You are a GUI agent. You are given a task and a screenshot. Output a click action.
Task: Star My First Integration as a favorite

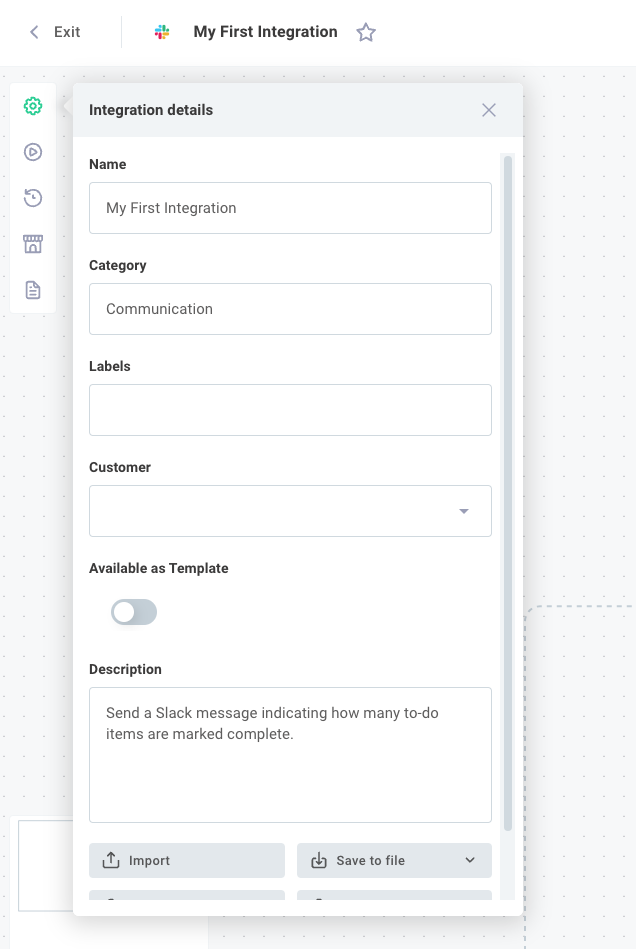point(366,32)
